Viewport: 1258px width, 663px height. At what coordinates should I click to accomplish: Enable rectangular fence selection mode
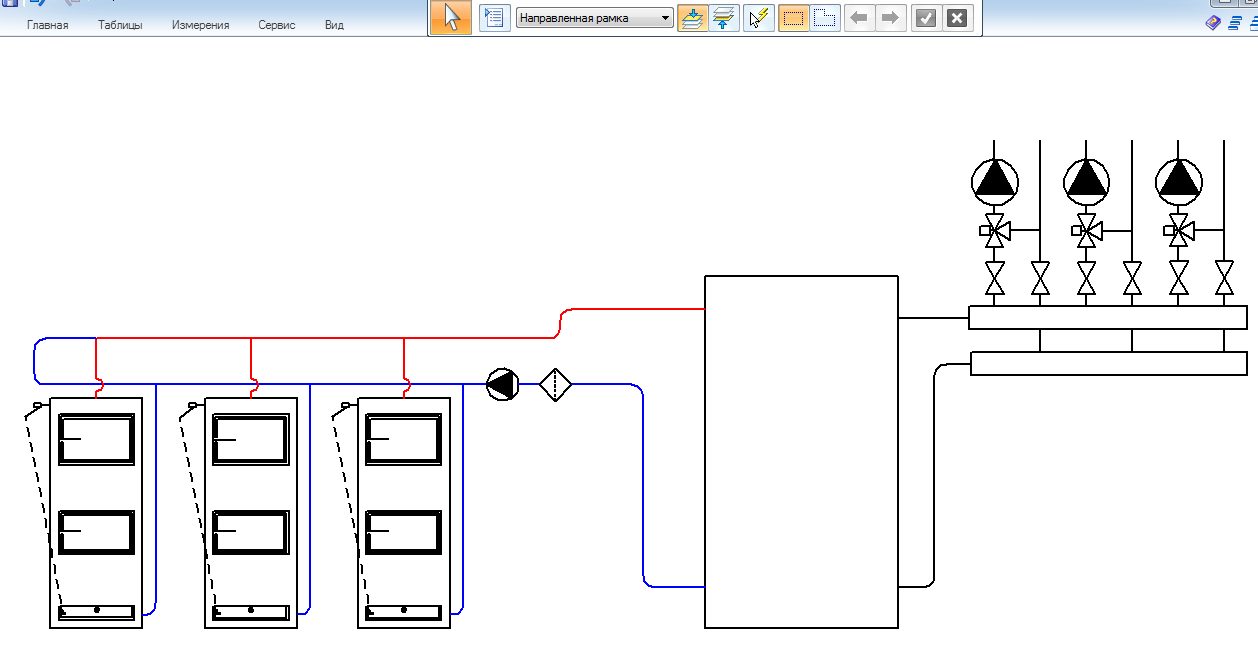[x=793, y=18]
